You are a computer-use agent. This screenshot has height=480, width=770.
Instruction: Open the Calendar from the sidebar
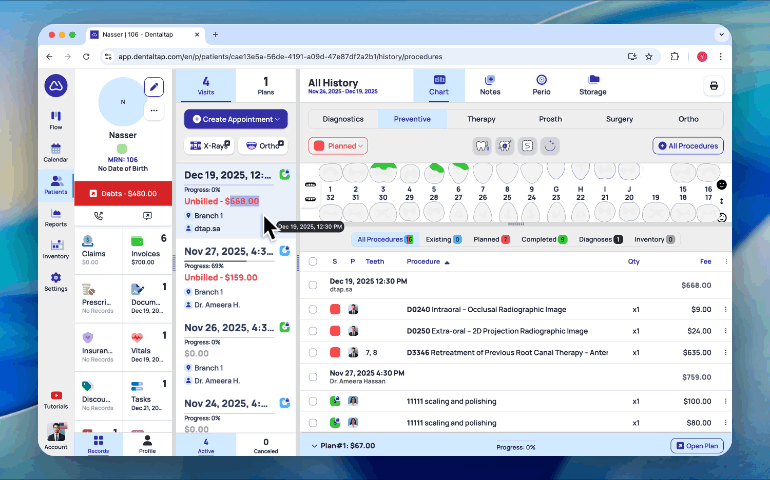point(55,151)
